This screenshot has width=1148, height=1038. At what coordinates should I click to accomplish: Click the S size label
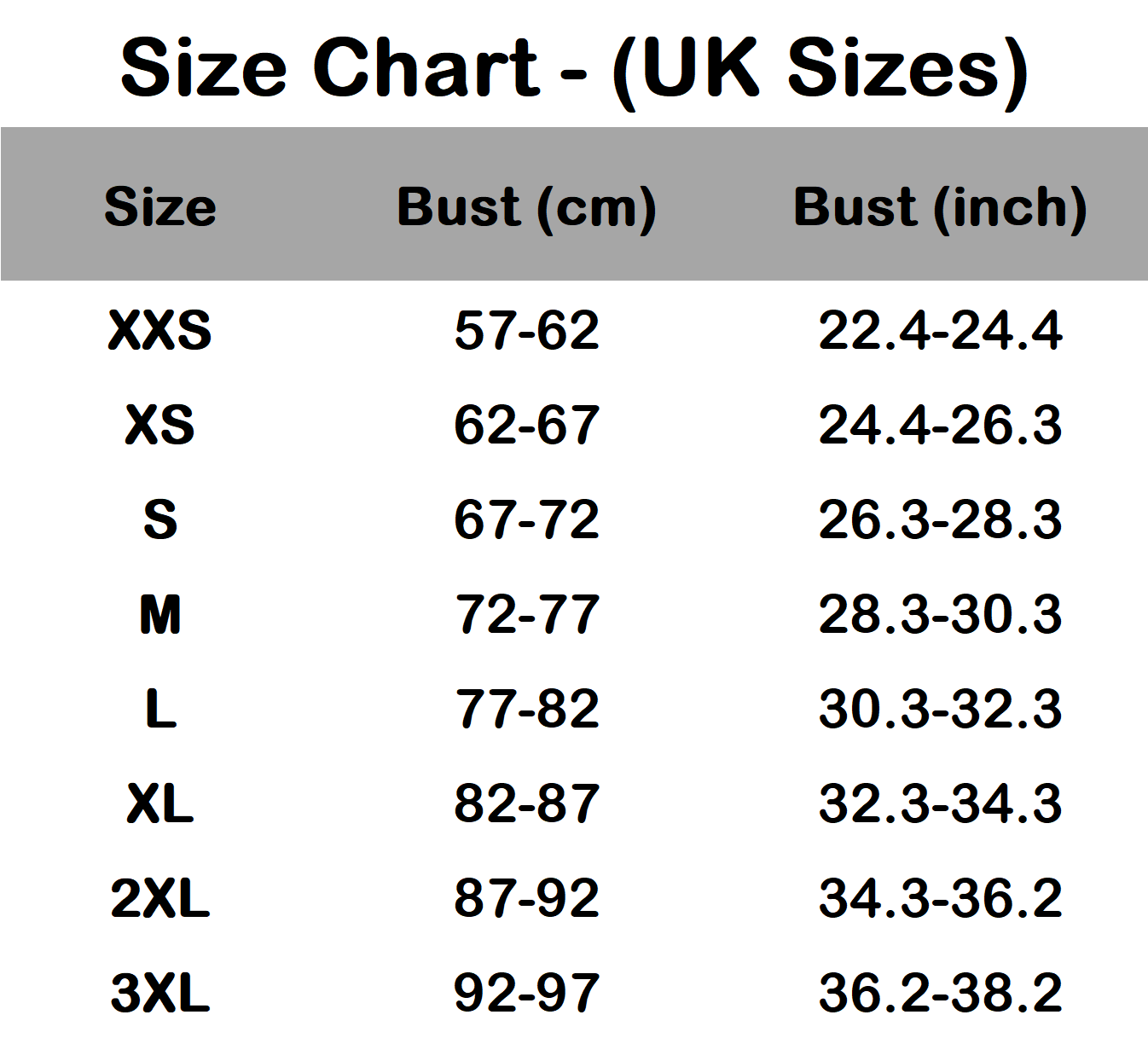tap(160, 519)
